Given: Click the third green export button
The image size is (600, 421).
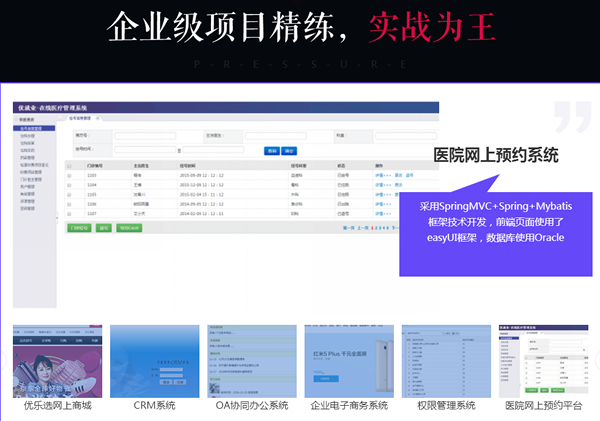Looking at the screenshot, I should pyautogui.click(x=130, y=227).
